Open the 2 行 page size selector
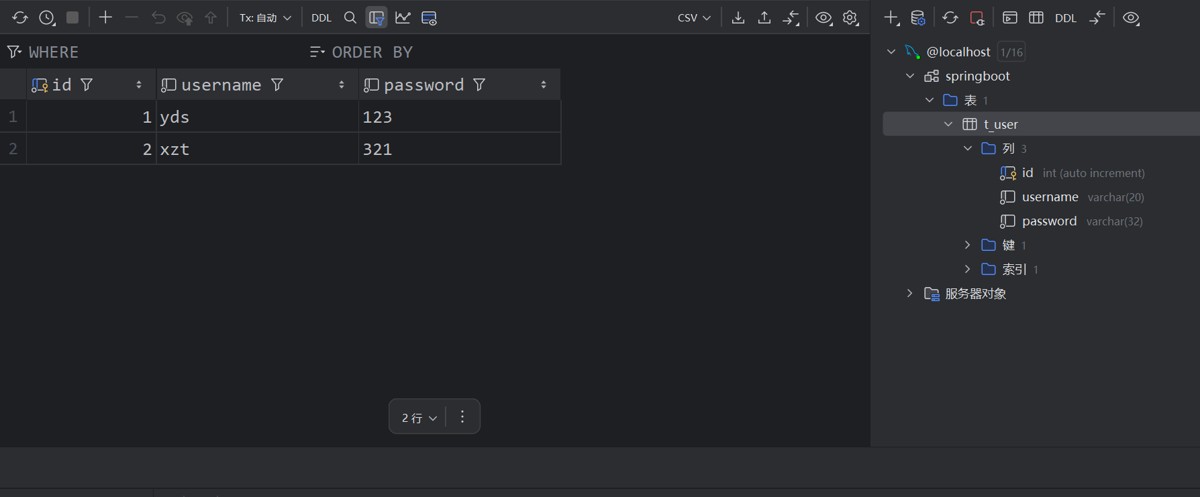This screenshot has width=1200, height=497. pyautogui.click(x=419, y=418)
